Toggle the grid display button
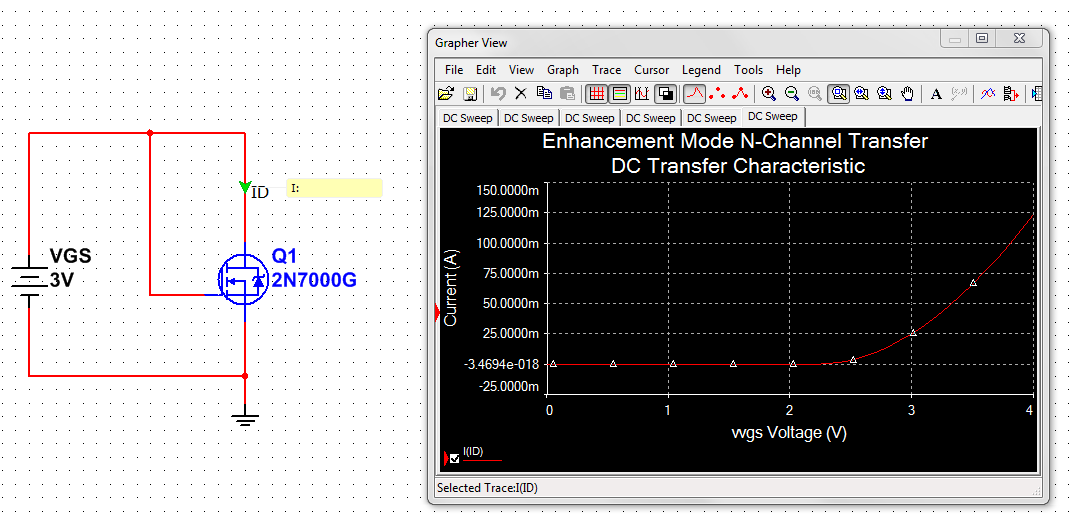This screenshot has height=524, width=1073. point(597,94)
